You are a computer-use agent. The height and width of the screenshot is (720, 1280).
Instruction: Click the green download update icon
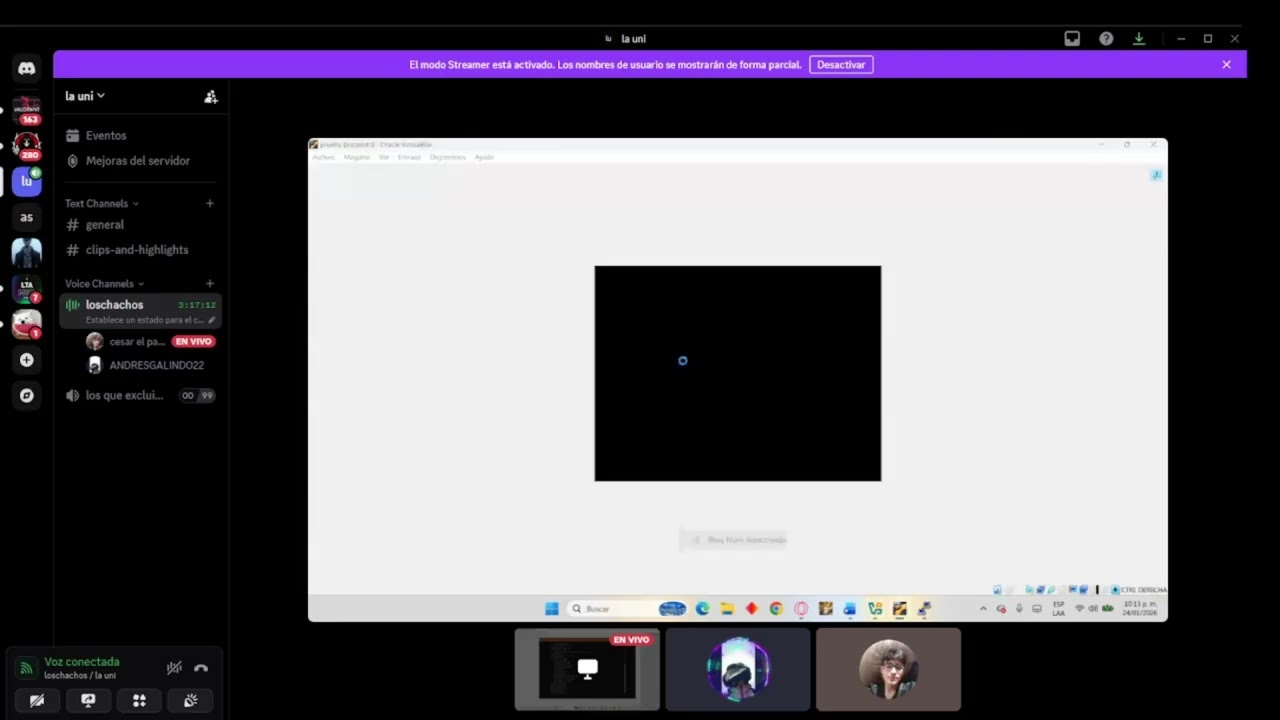coord(1138,39)
